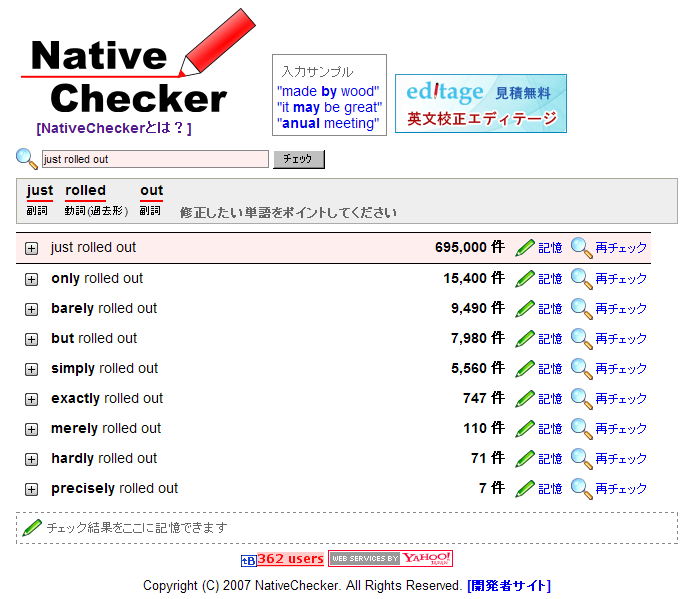Viewport: 694px width, 599px height.
Task: Click the magnifier icon for 'just rolled out'
Action: pyautogui.click(x=582, y=248)
